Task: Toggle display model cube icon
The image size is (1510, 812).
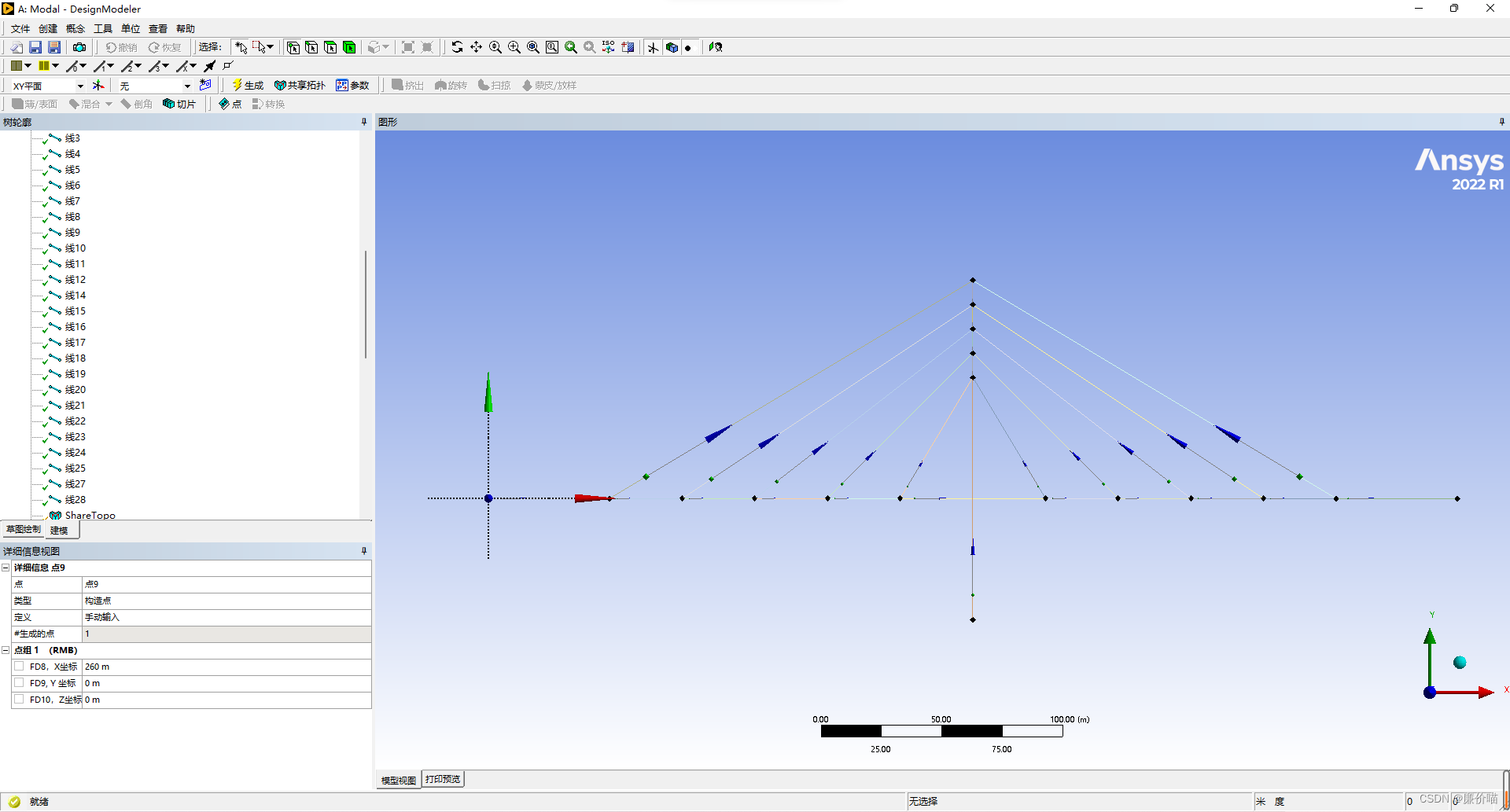Action: 672,48
